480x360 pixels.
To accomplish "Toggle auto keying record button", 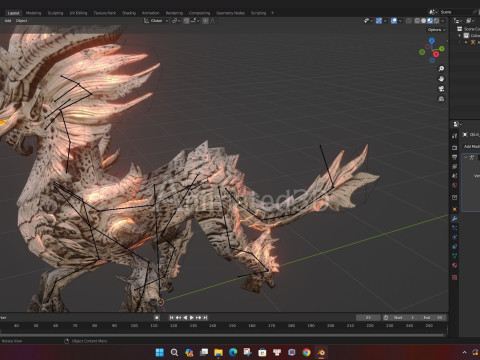I will 157,317.
